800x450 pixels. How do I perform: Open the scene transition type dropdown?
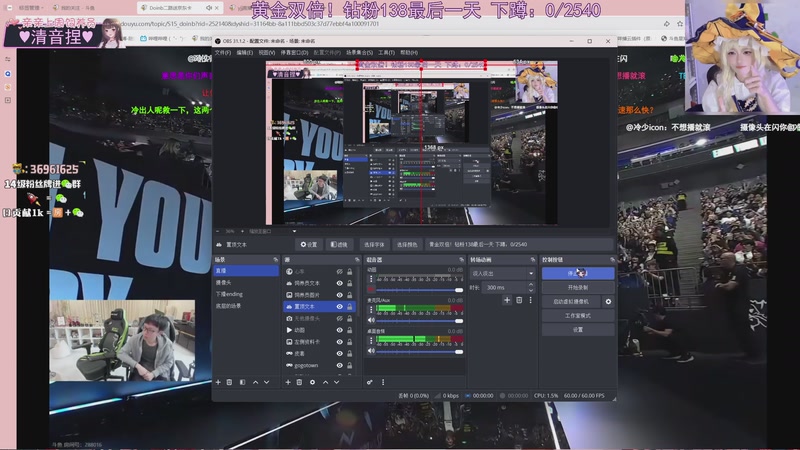pos(502,273)
